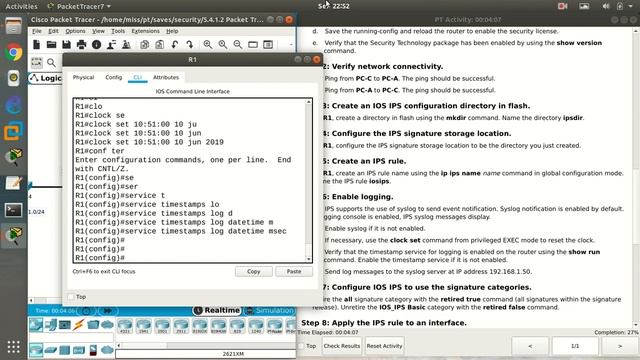Screen dimensions: 640x360
Task: Select End Devices category icon
Action: pyautogui.click(x=51, y=325)
